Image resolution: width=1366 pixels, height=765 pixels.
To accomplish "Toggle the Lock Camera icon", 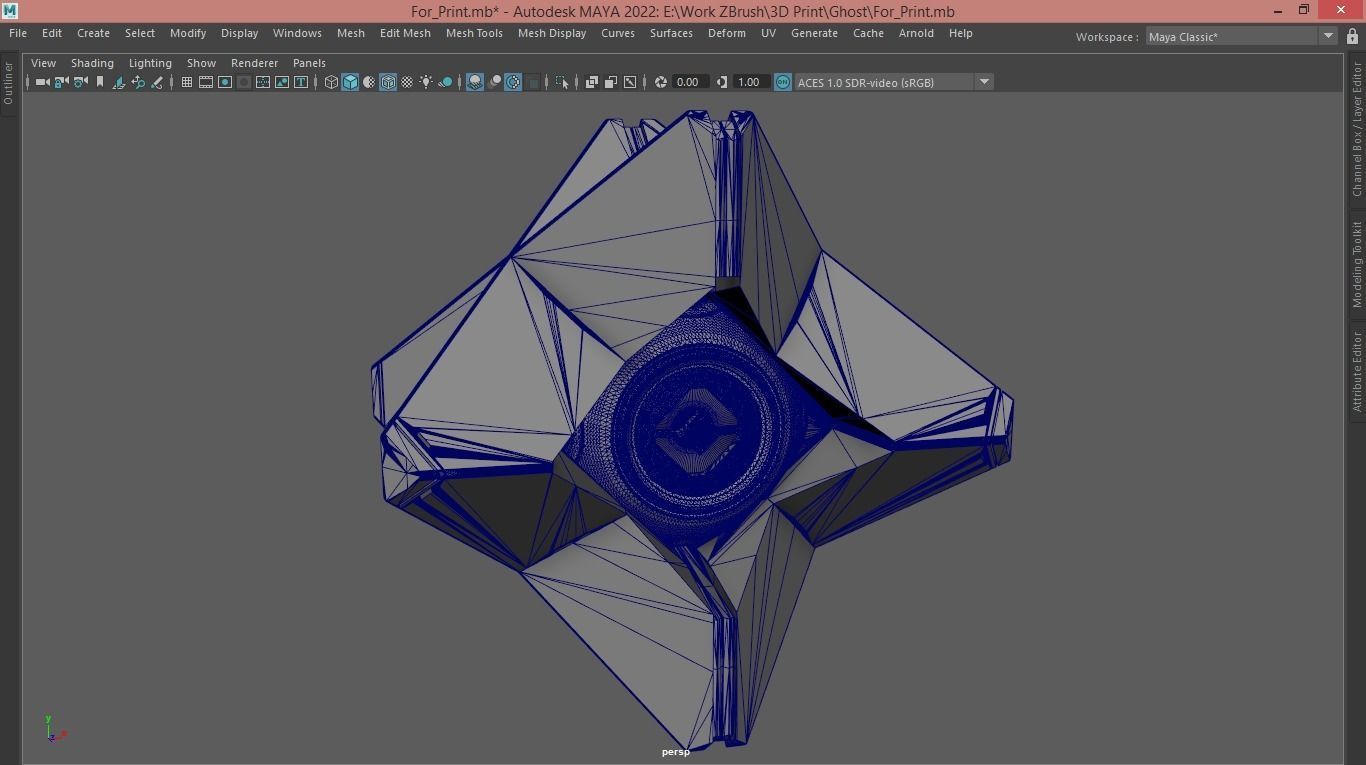I will [x=60, y=82].
